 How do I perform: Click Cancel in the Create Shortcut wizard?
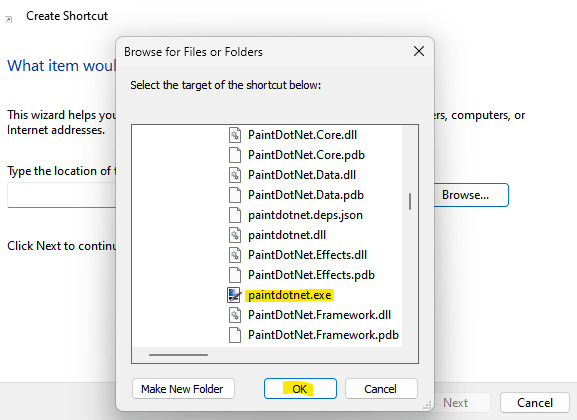pyautogui.click(x=535, y=403)
